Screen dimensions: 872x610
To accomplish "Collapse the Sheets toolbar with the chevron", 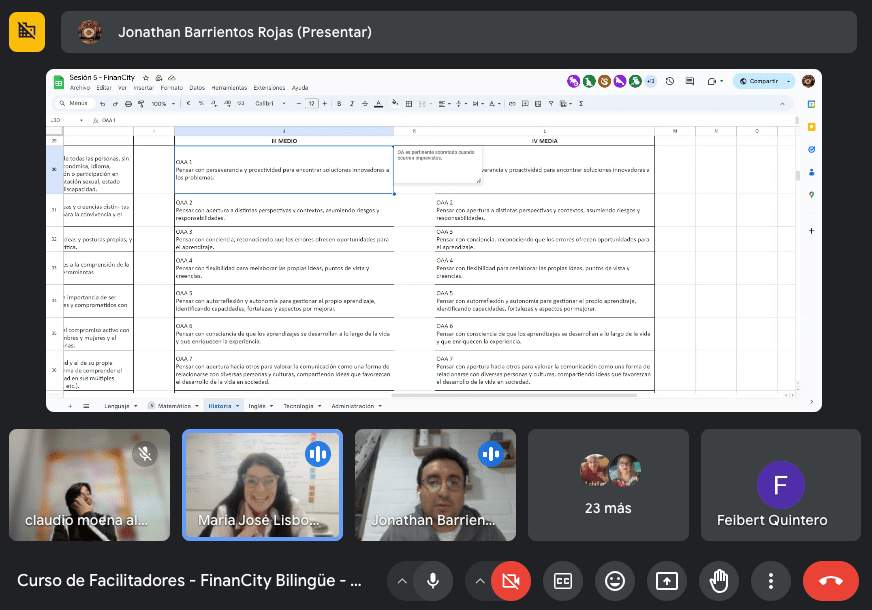I will click(782, 104).
